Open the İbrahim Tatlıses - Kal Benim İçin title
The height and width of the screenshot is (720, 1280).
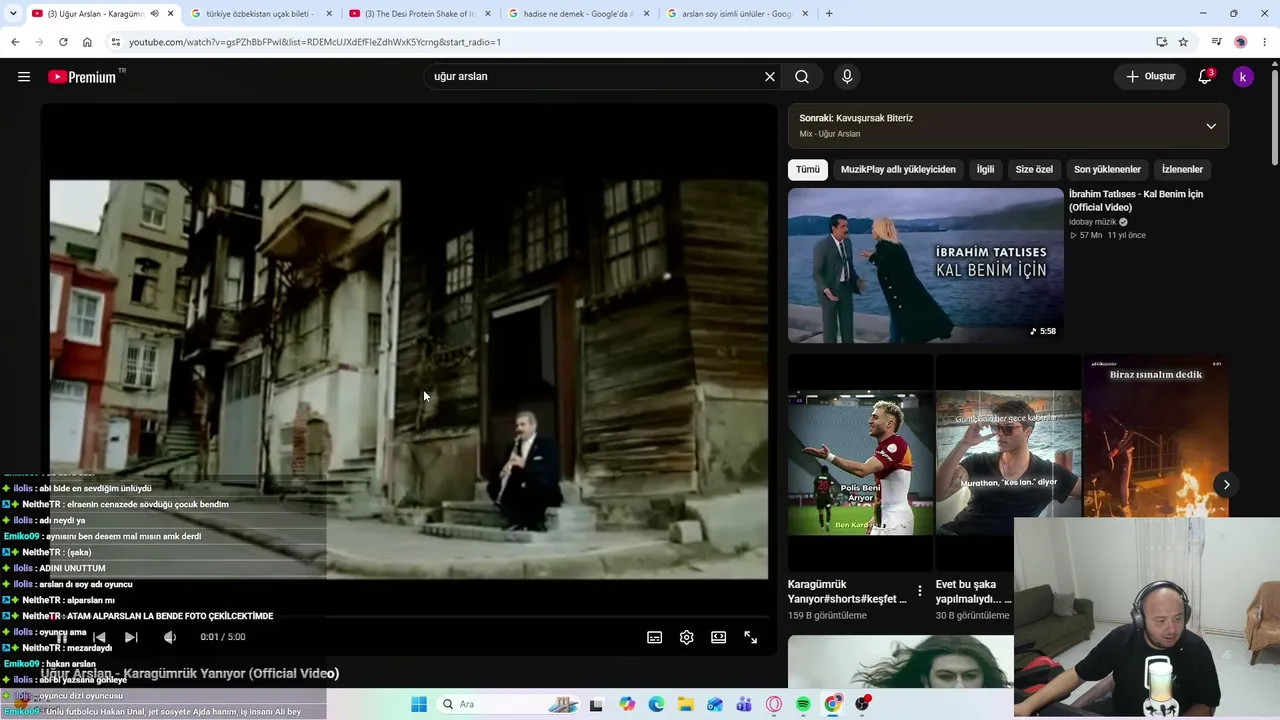[1136, 201]
